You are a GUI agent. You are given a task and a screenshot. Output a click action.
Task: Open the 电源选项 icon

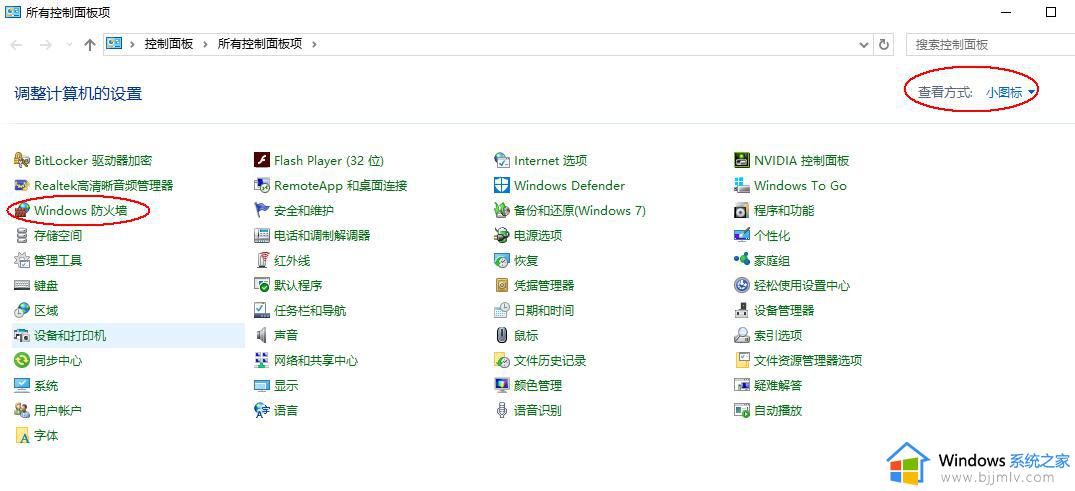(502, 235)
